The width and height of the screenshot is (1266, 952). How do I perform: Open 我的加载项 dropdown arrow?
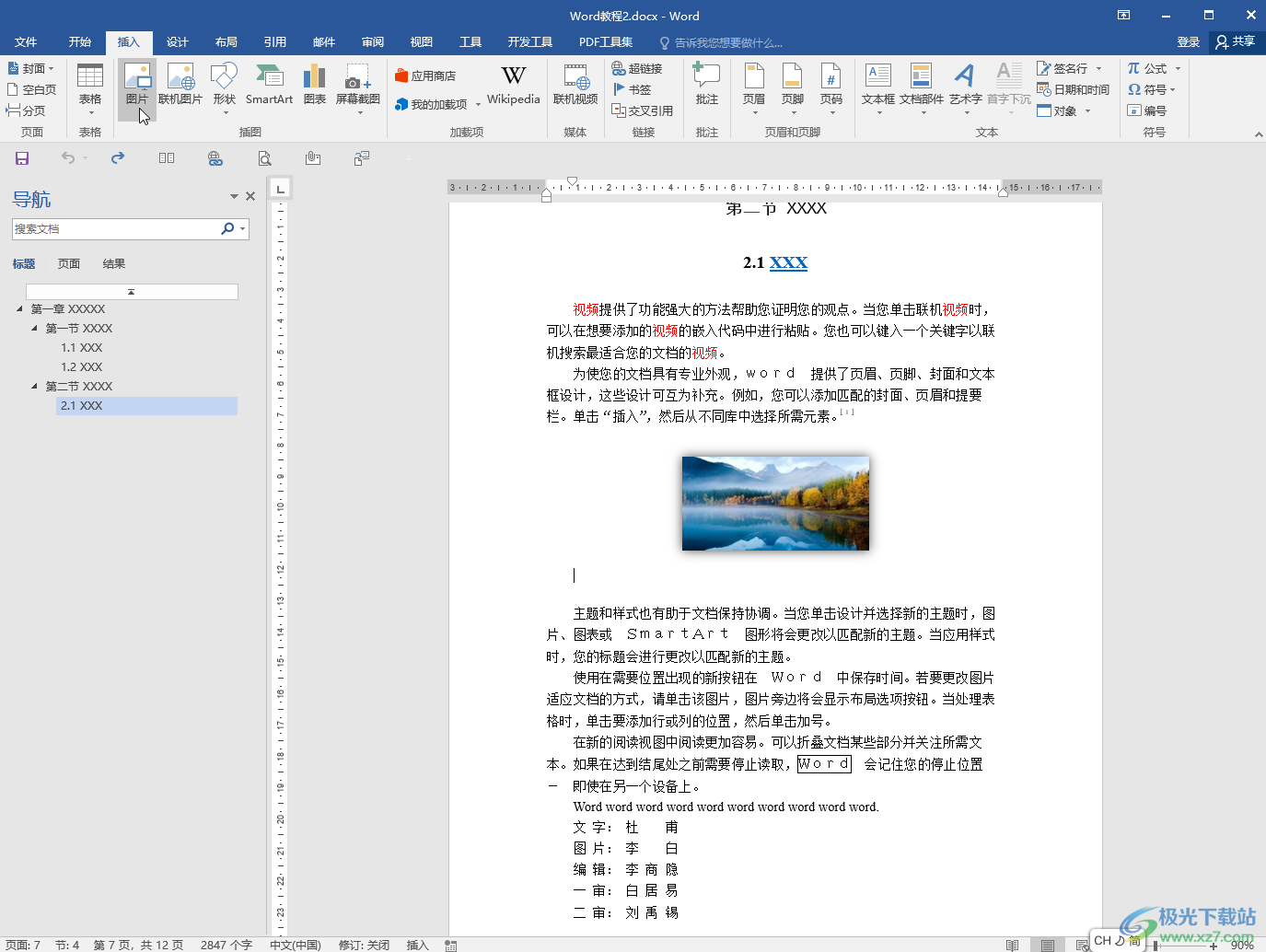coord(479,105)
